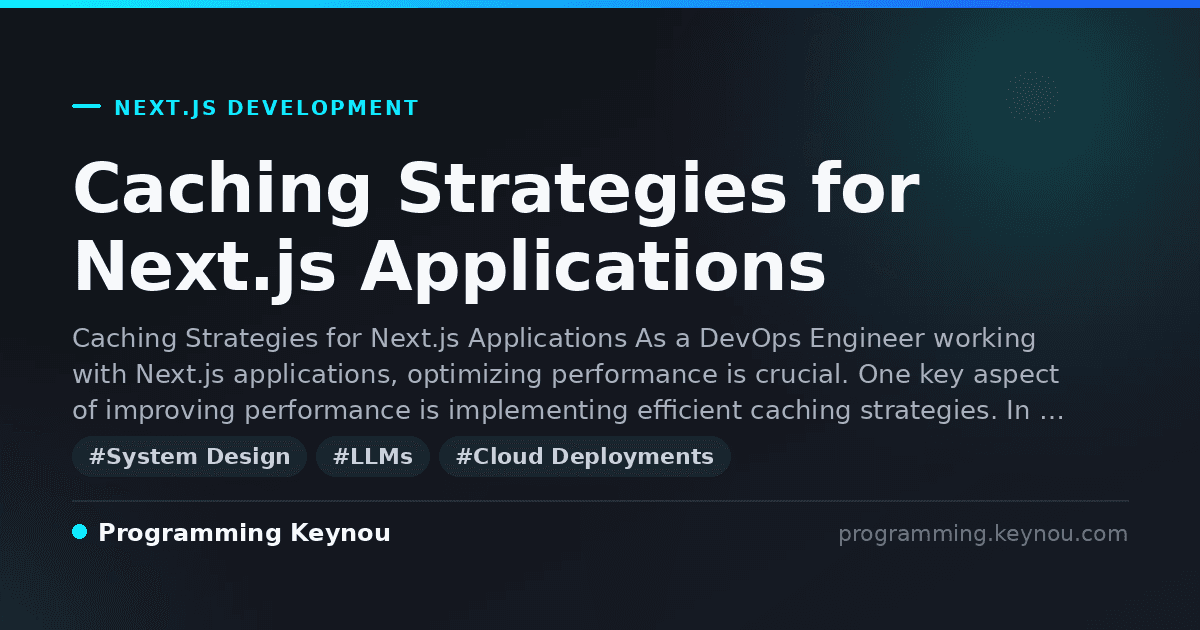Click the Programming Keynou author name
The height and width of the screenshot is (630, 1200).
(244, 534)
